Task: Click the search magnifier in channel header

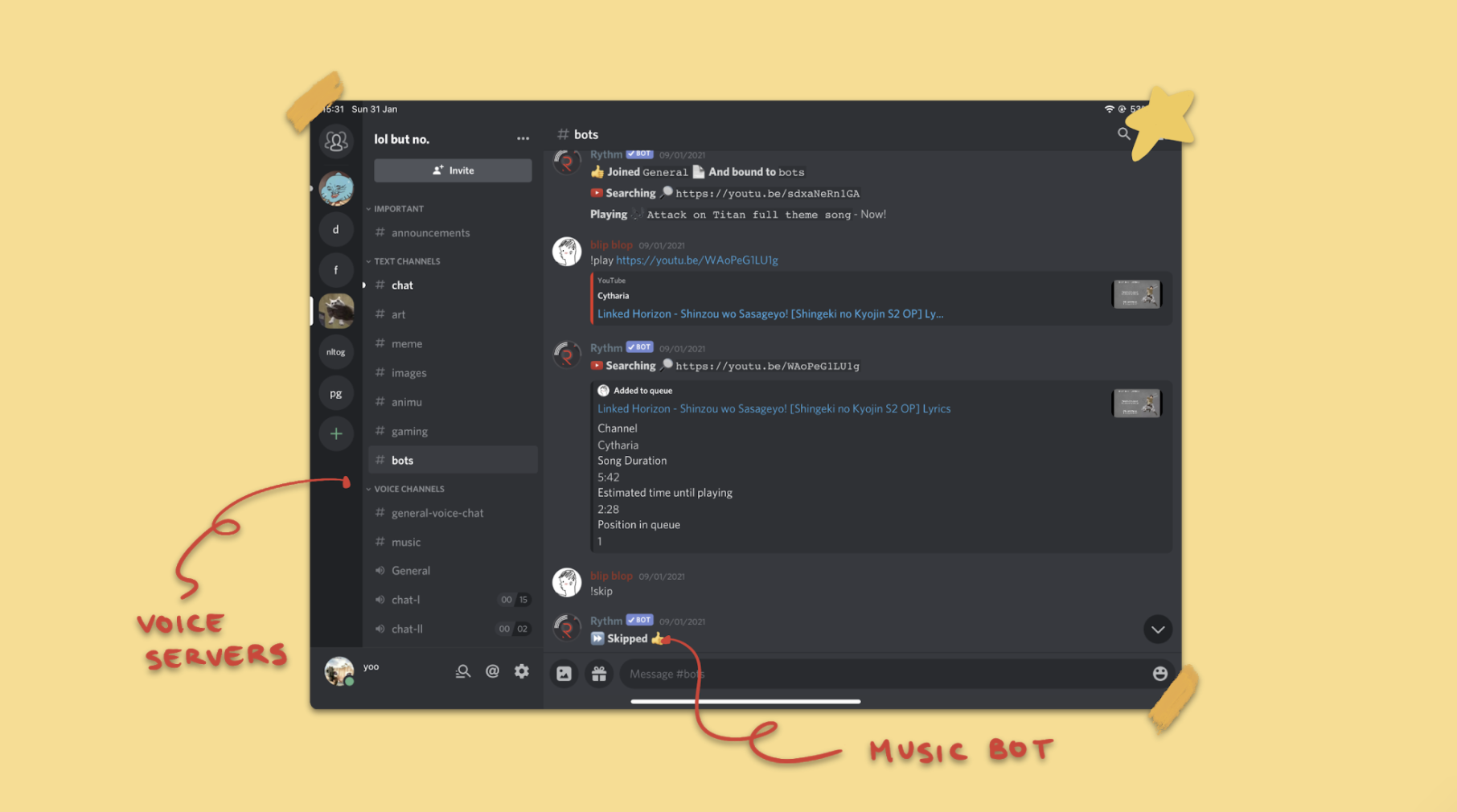Action: tap(1123, 134)
